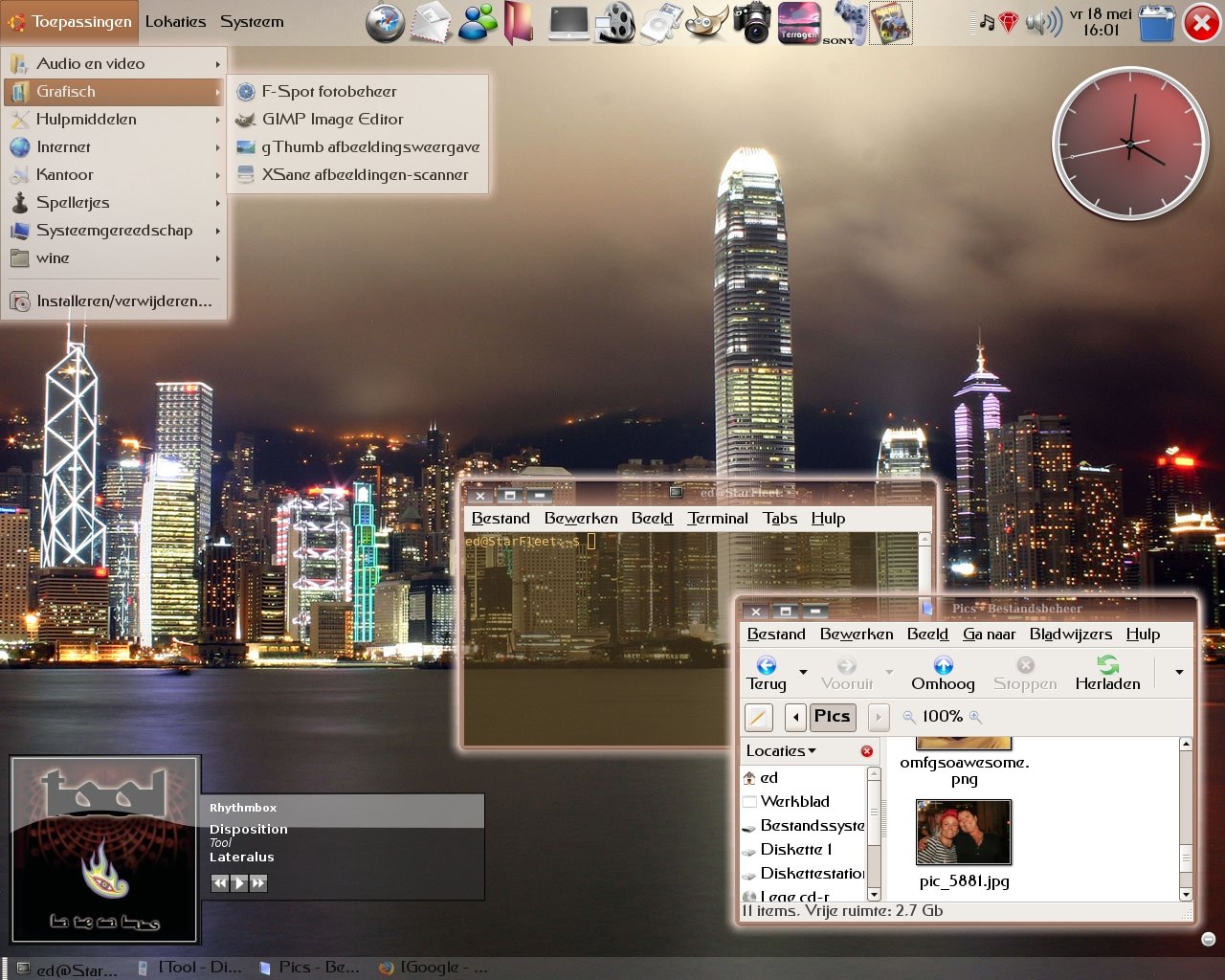This screenshot has width=1225, height=980.
Task: Launch the terminal monitor icon in top panel
Action: point(569,23)
